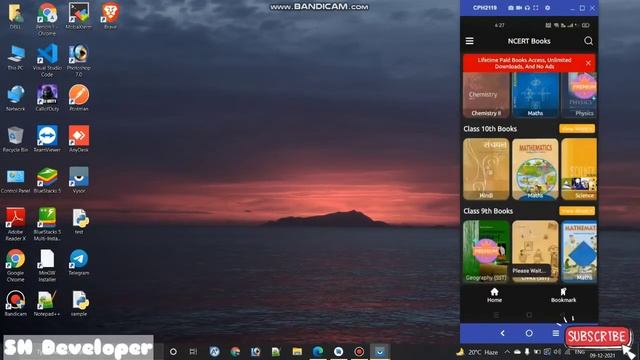Click Bandicam record icon on taskbar
Screen dimensions: 640x360
359,351
